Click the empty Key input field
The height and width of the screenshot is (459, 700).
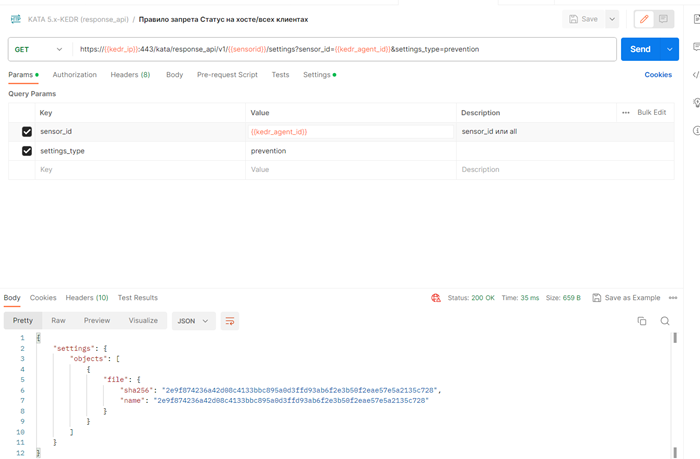click(140, 170)
